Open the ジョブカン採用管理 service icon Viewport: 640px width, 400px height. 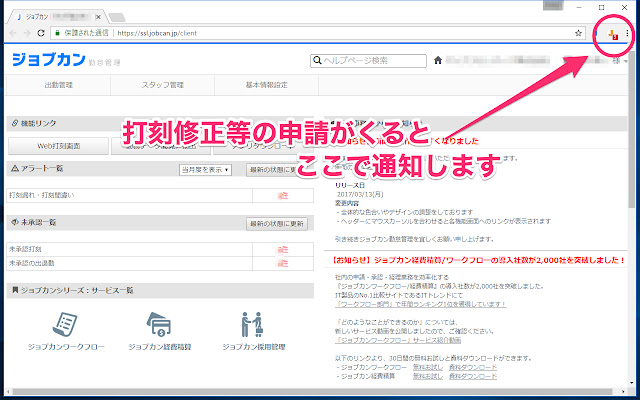coord(252,325)
